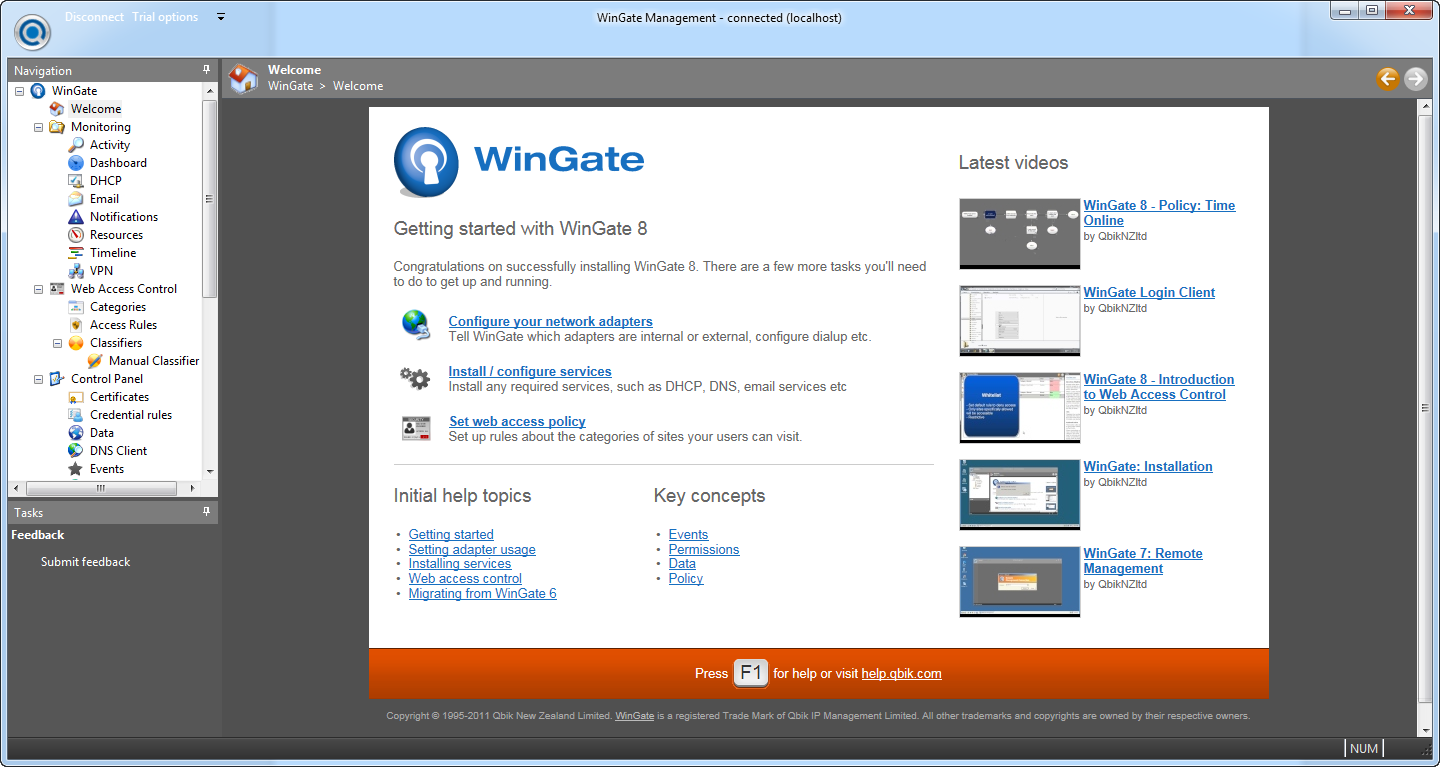Image resolution: width=1440 pixels, height=767 pixels.
Task: Open the Getting started help topic
Action: [450, 534]
